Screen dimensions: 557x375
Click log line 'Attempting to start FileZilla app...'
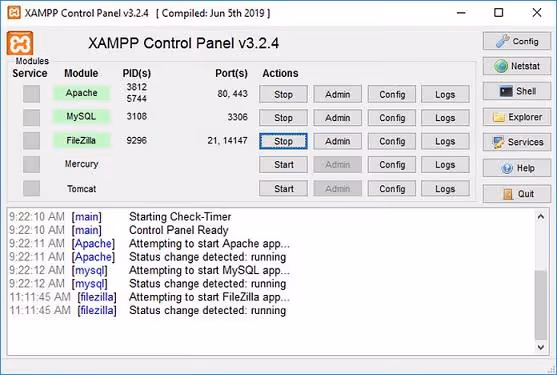(210, 297)
